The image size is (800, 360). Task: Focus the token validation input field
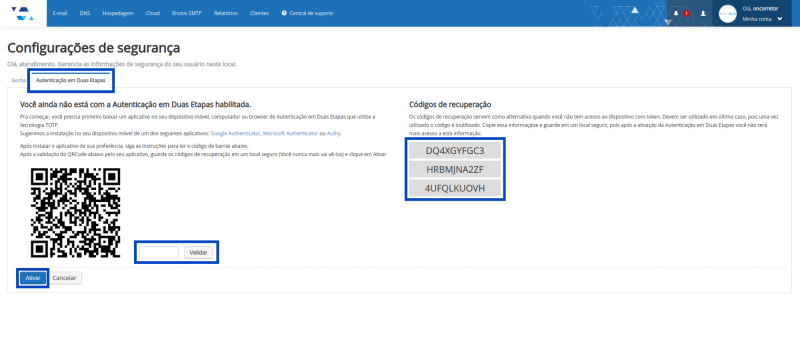[x=159, y=252]
